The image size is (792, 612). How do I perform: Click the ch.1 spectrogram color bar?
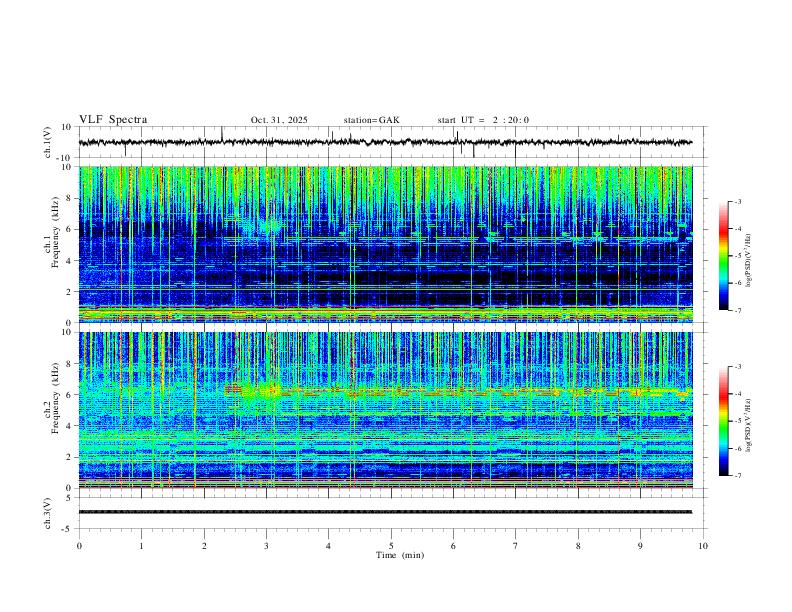click(x=723, y=256)
